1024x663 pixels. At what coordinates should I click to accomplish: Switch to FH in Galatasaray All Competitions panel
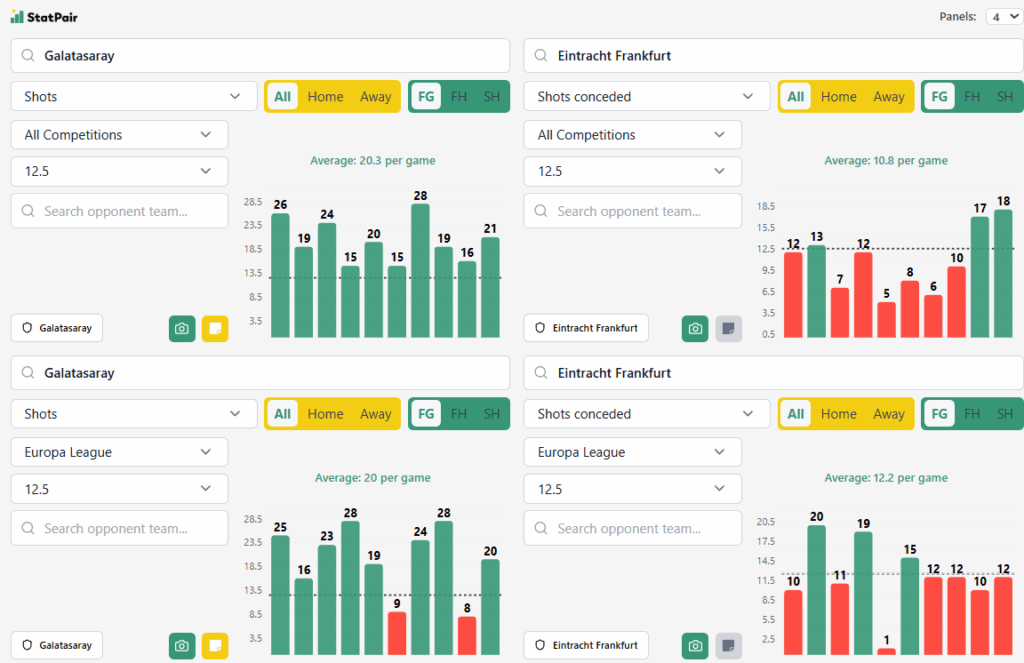point(458,97)
